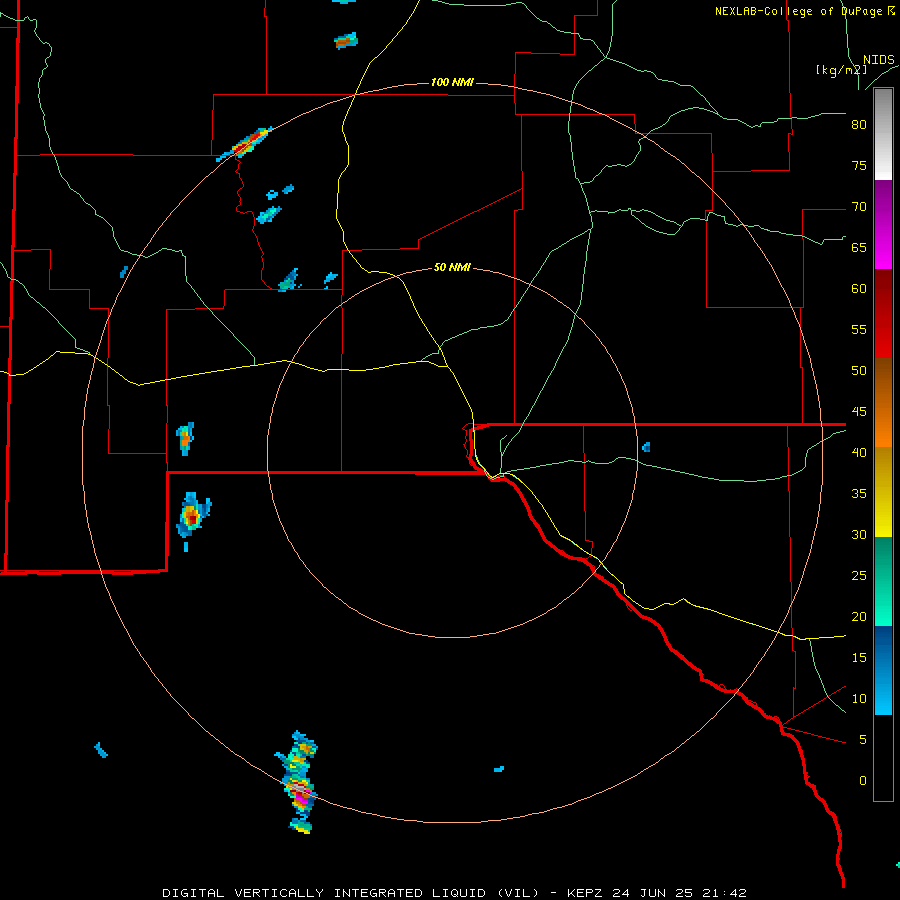Click the NIDS label near the legend
Screen dimensions: 900x900
coord(878,60)
